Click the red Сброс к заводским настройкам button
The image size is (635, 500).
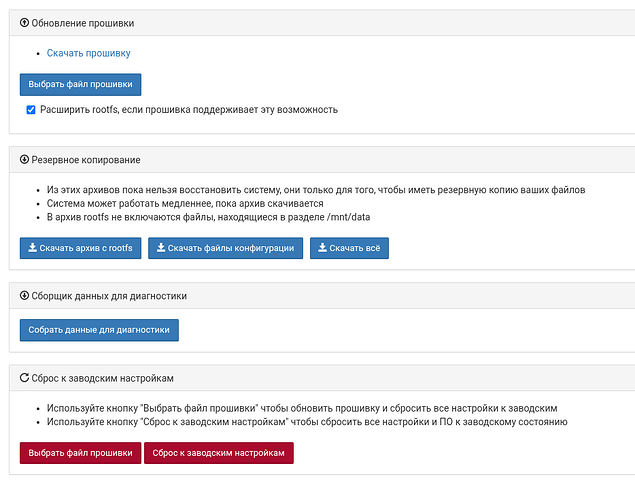(x=219, y=453)
